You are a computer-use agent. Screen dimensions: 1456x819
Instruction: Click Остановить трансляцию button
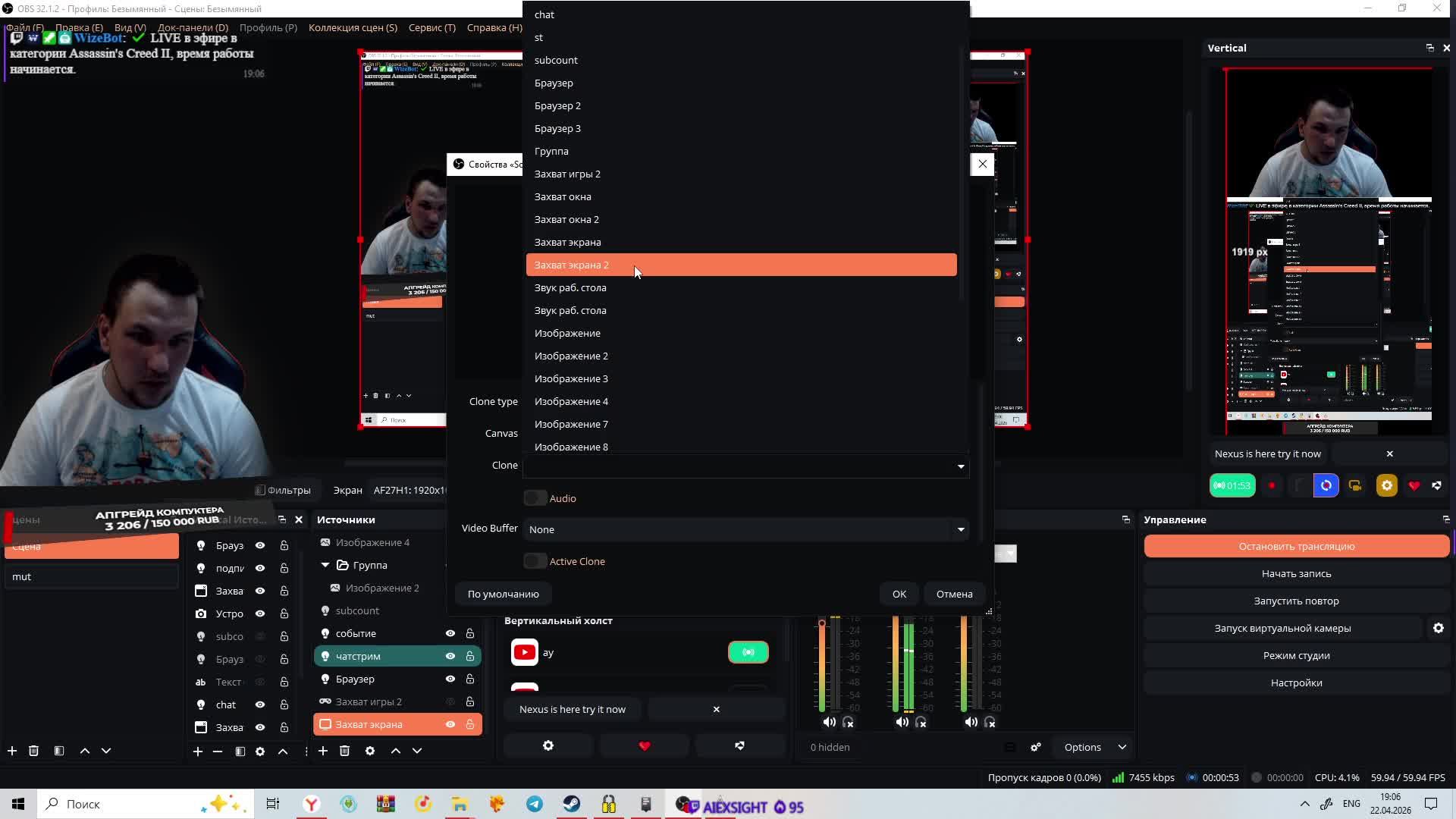pyautogui.click(x=1296, y=546)
